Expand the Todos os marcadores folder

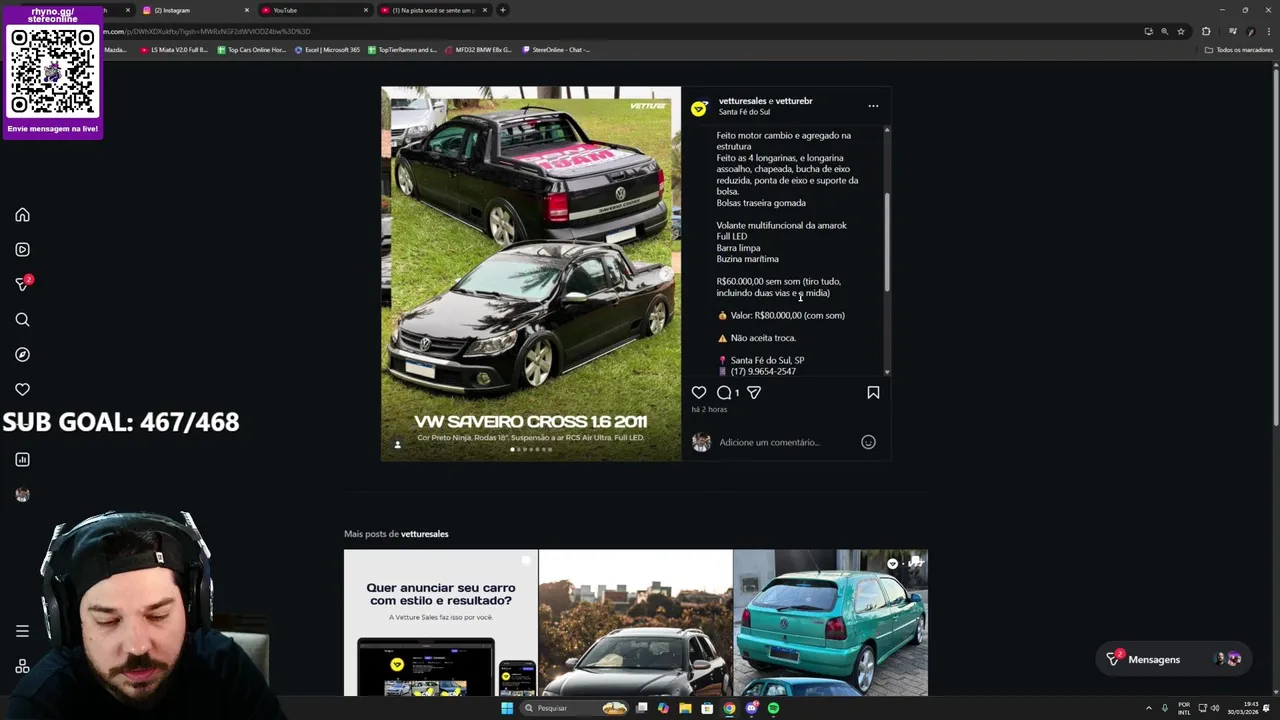[x=1238, y=50]
